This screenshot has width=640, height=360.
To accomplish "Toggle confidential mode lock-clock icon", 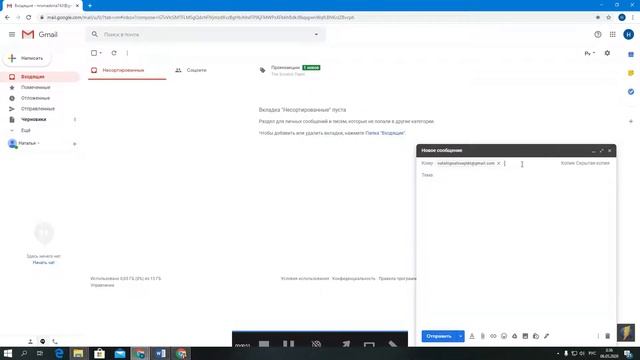I will click(536, 336).
